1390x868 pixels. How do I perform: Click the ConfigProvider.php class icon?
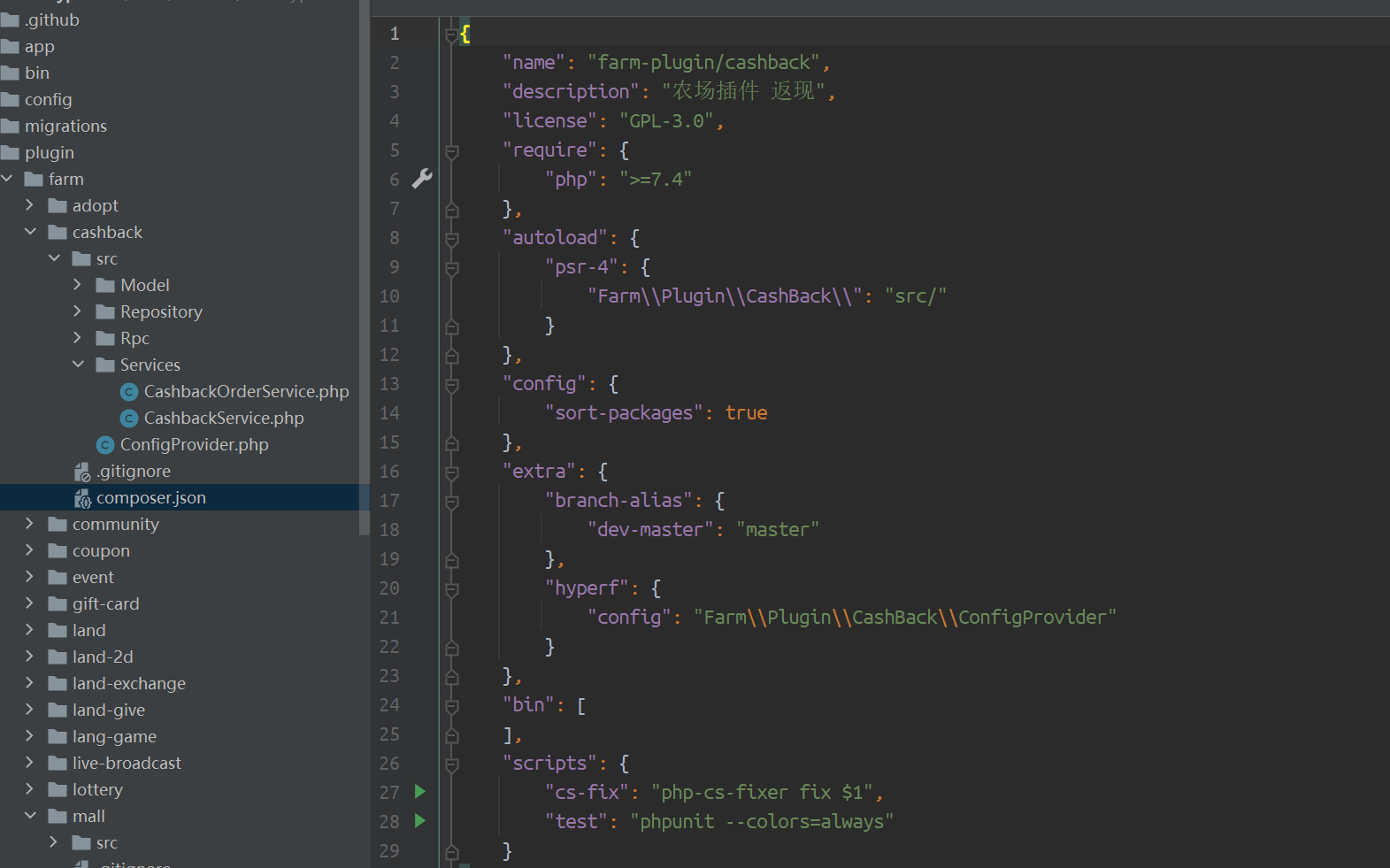point(105,445)
